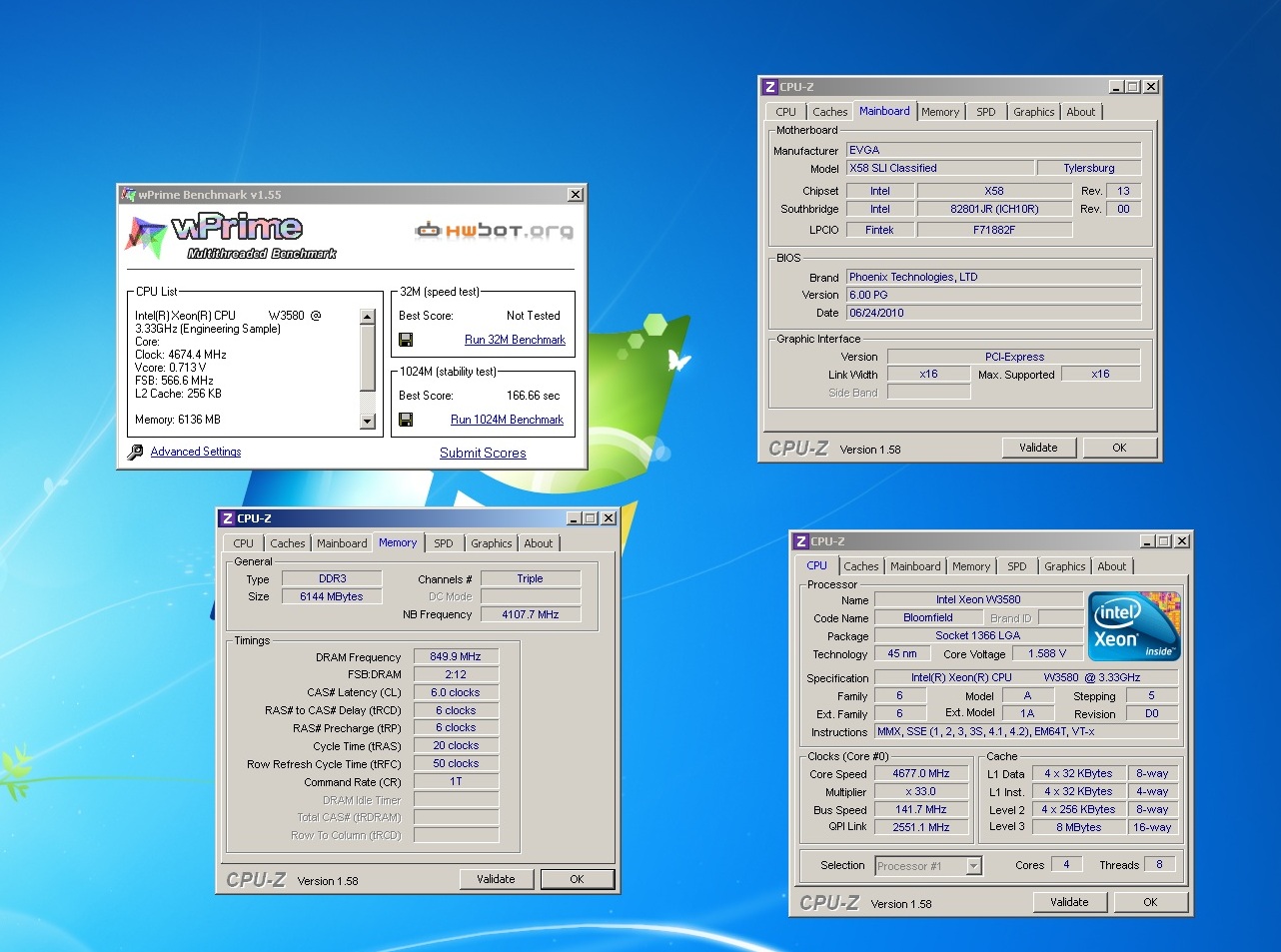Click OK in the Processor CPU-Z window
The height and width of the screenshot is (952, 1281).
coord(1150,902)
